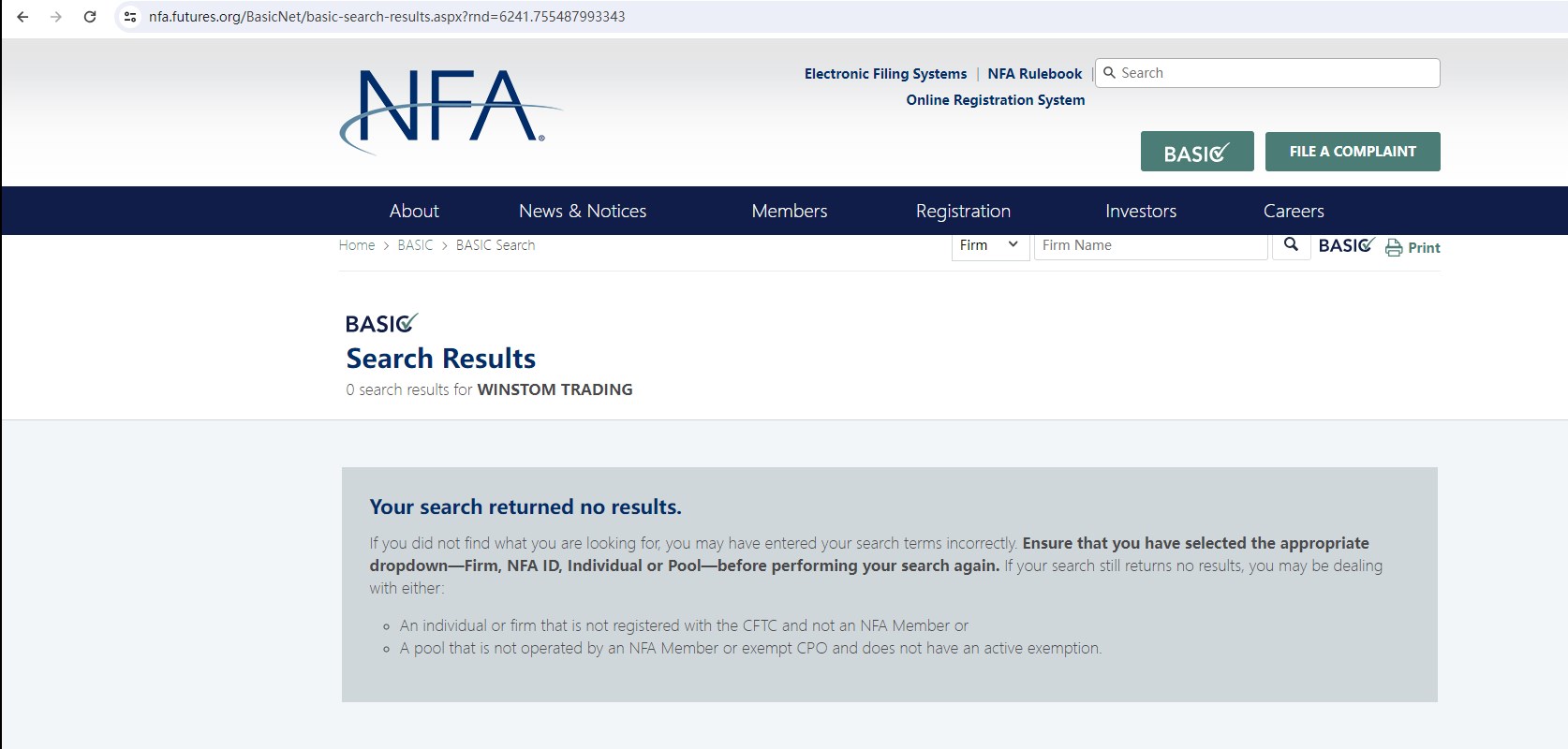Open the News & Notices menu
The width and height of the screenshot is (1568, 749).
[x=583, y=211]
